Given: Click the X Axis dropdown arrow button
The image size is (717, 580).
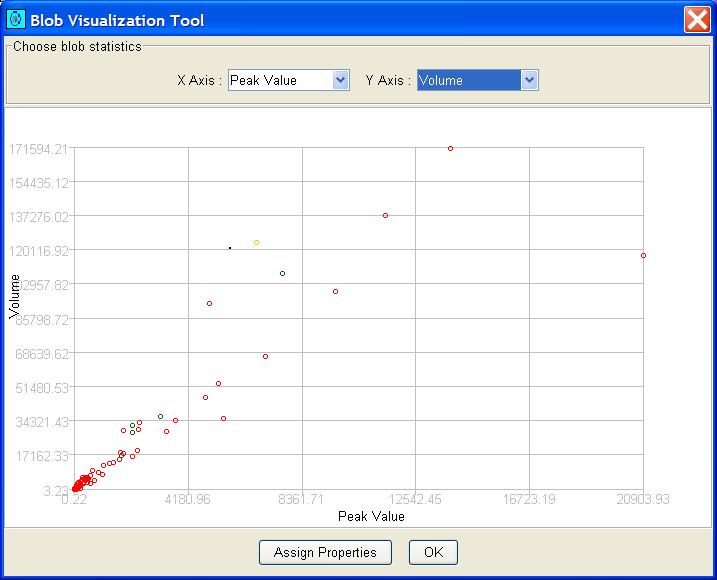Looking at the screenshot, I should click(x=341, y=80).
